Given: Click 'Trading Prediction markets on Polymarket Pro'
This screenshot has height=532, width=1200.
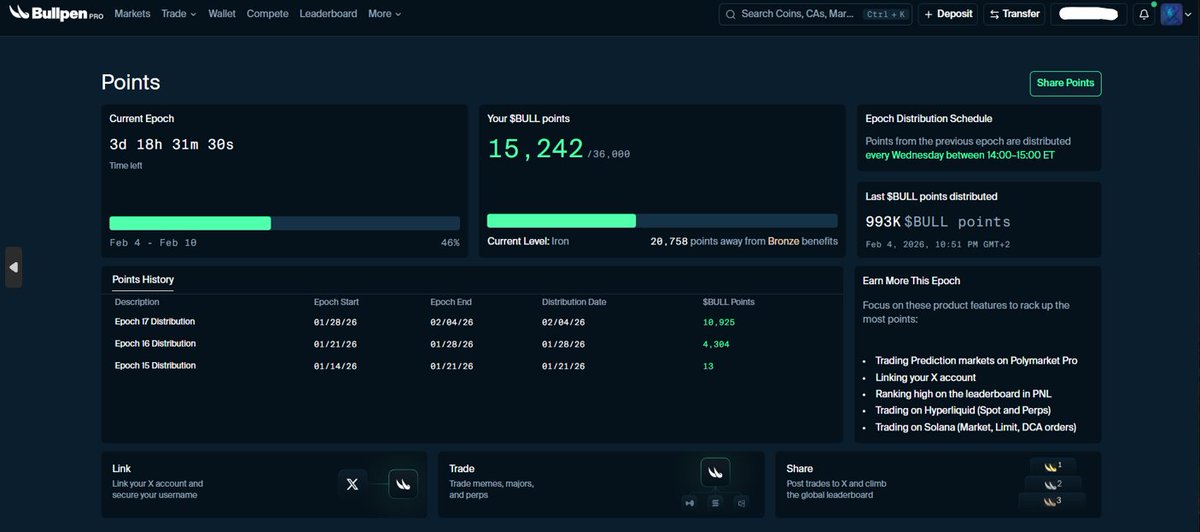Looking at the screenshot, I should click(x=976, y=360).
